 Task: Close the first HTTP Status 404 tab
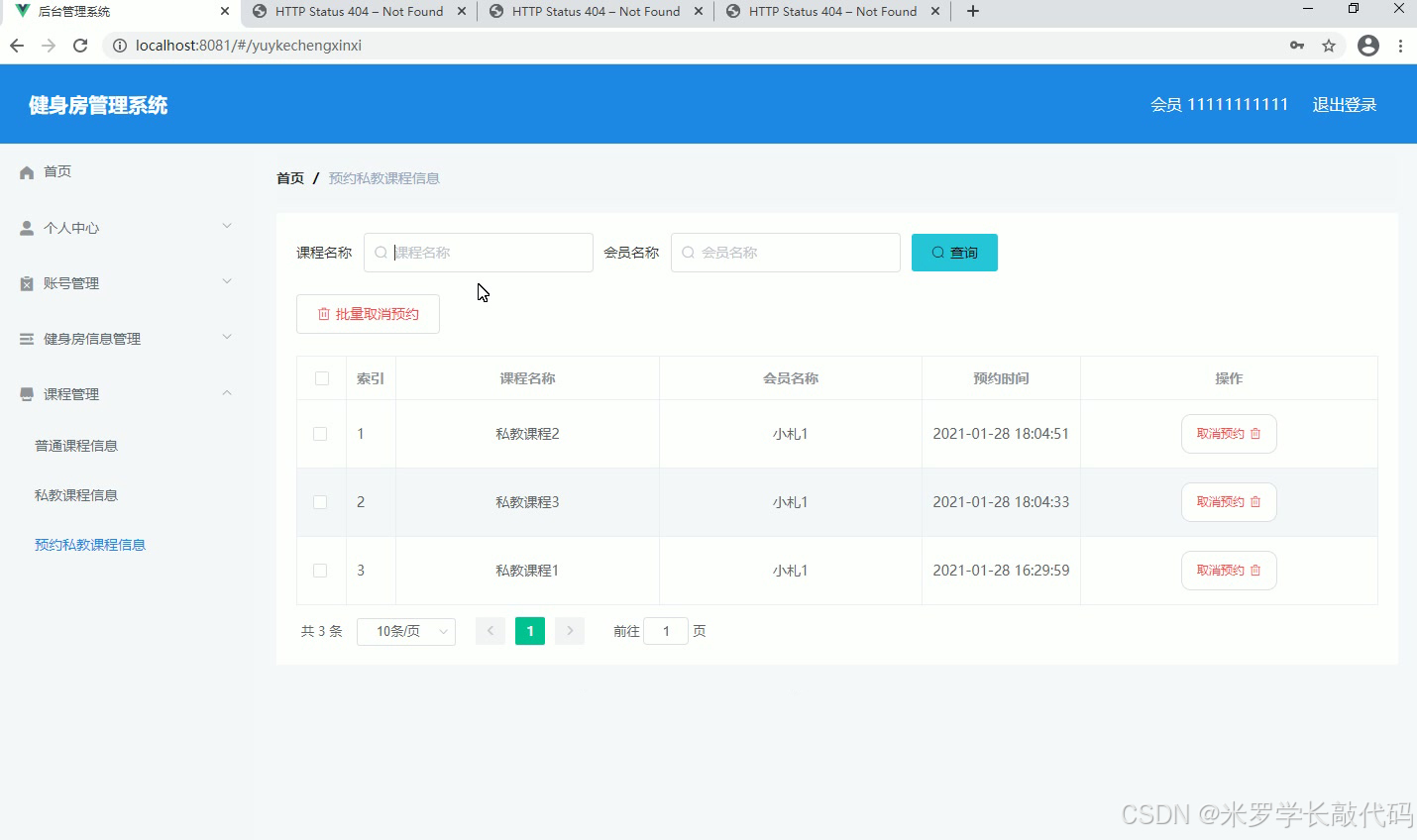coord(462,11)
